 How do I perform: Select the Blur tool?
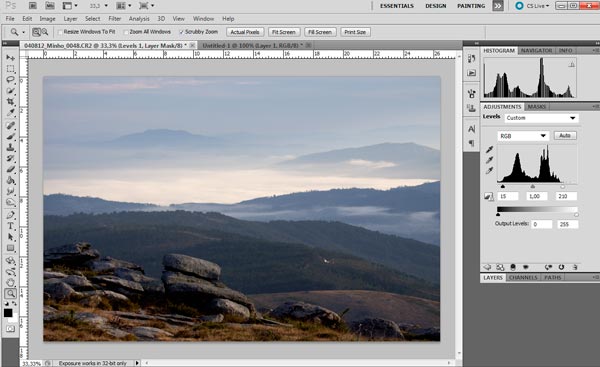click(x=10, y=191)
